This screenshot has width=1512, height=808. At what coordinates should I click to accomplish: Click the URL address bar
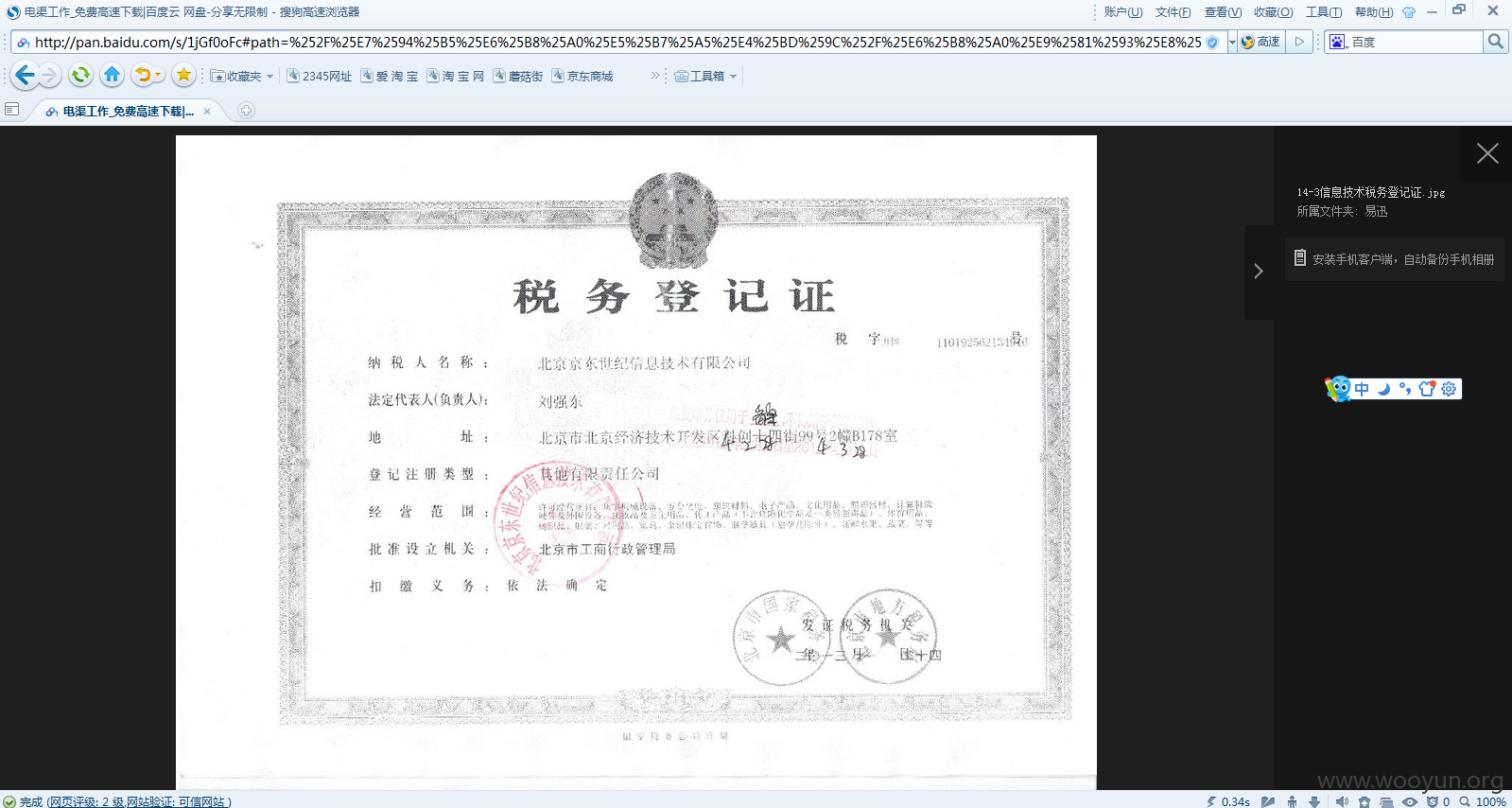617,42
